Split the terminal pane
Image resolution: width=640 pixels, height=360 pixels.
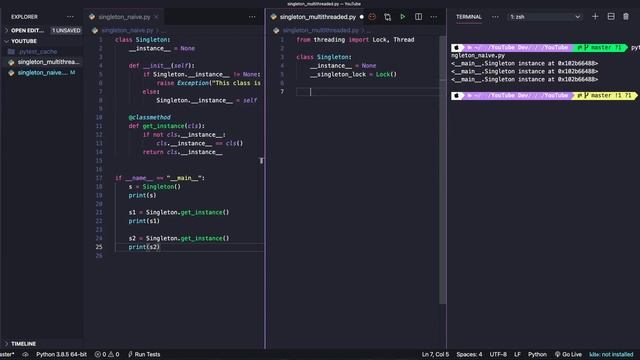click(611, 16)
